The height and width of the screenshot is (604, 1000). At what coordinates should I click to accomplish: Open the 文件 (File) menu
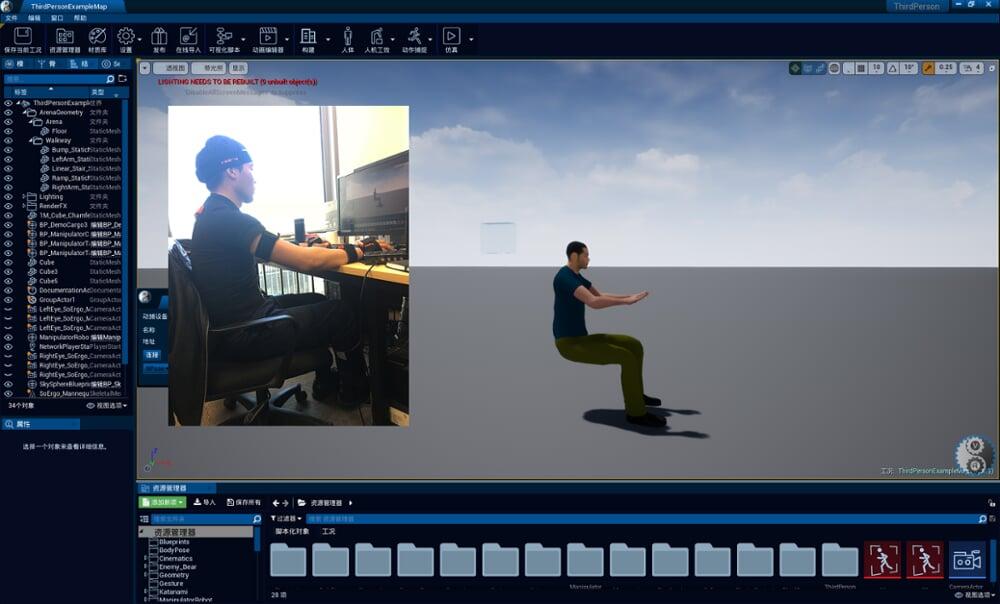click(x=11, y=18)
